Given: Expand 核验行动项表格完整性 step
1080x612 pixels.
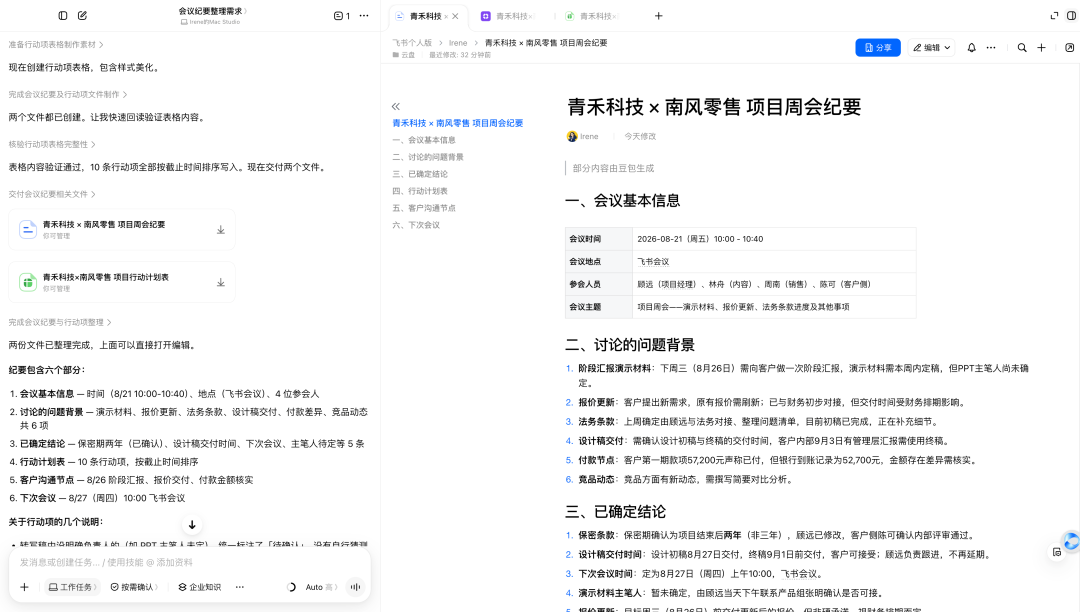Looking at the screenshot, I should [x=52, y=144].
